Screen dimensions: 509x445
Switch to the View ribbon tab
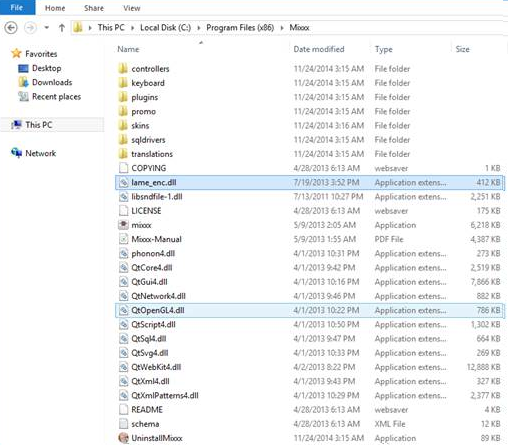click(x=132, y=8)
